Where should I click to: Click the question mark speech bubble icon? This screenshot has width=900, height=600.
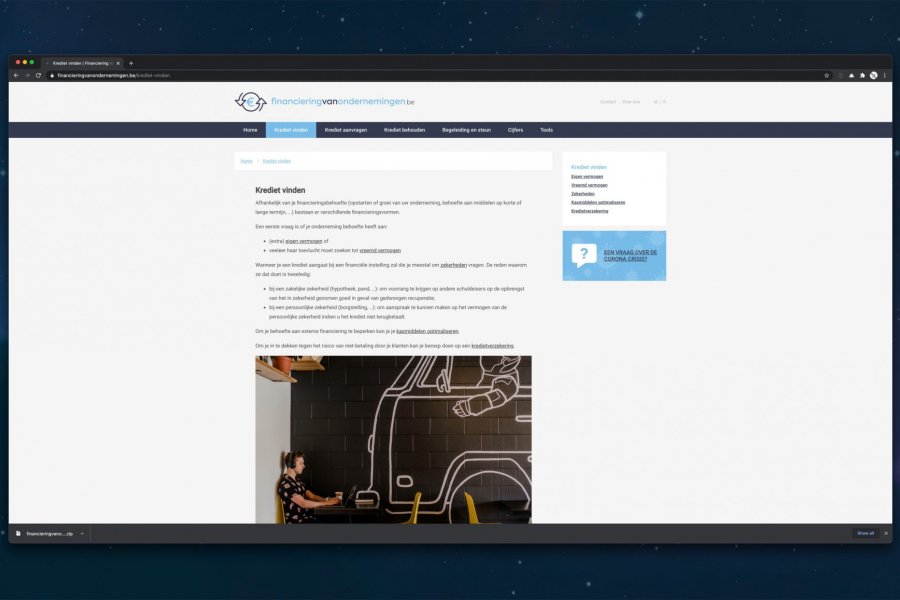[584, 255]
